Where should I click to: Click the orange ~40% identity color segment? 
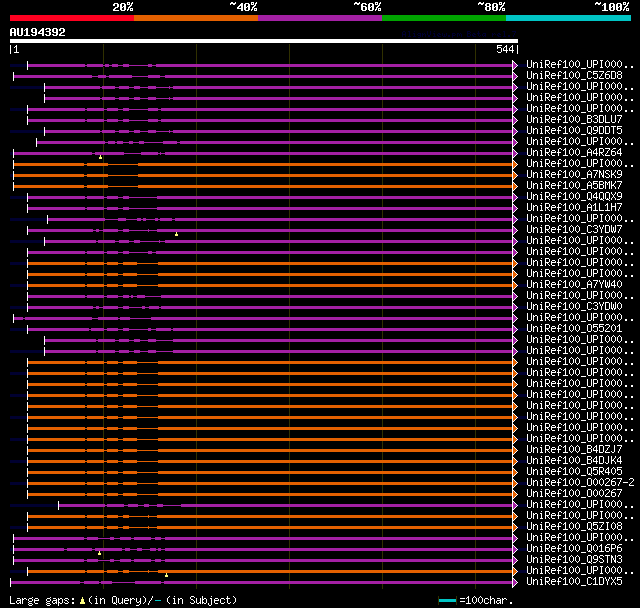pyautogui.click(x=196, y=18)
